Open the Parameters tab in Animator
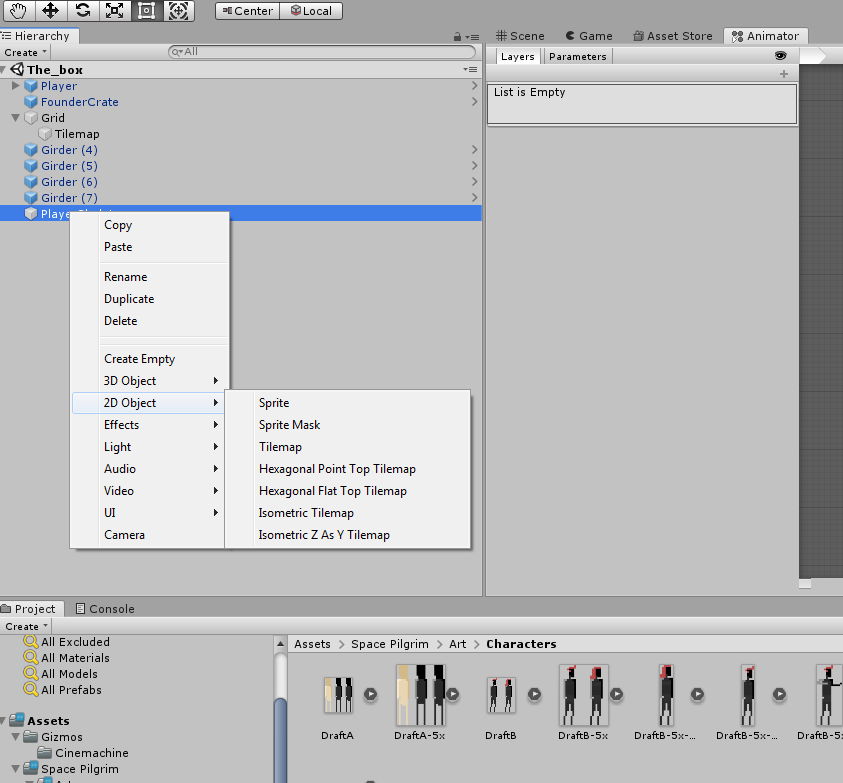Screen dimensions: 843x783 (577, 57)
